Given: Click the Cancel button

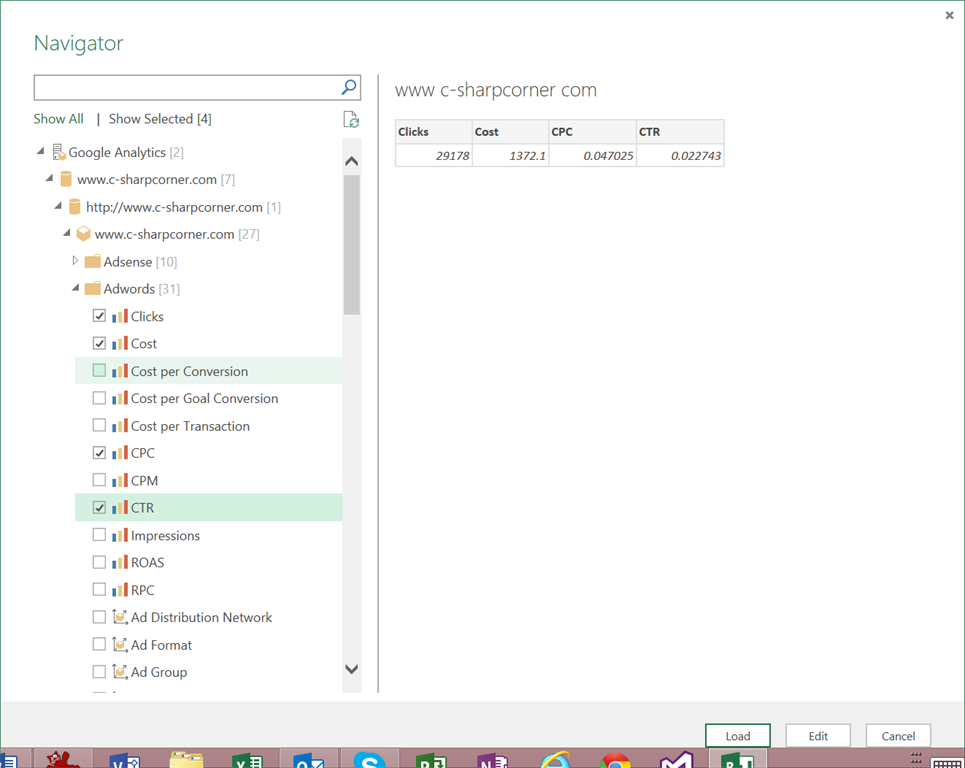Looking at the screenshot, I should click(x=898, y=735).
